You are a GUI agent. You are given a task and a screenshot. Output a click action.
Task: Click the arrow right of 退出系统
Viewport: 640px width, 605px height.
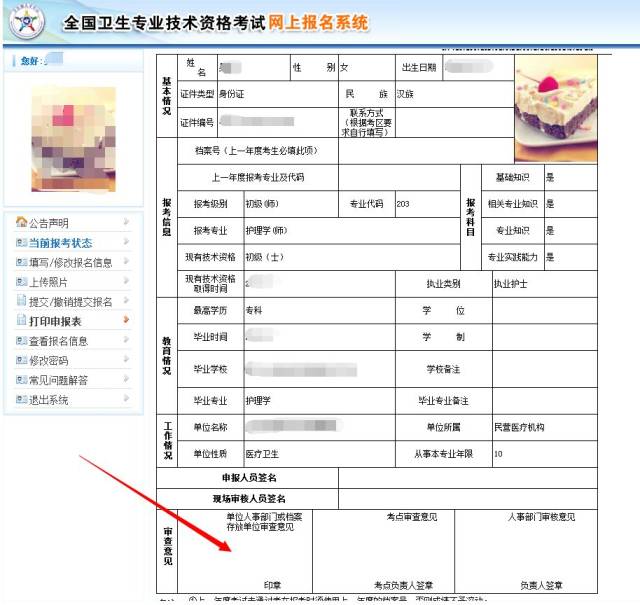(x=126, y=398)
